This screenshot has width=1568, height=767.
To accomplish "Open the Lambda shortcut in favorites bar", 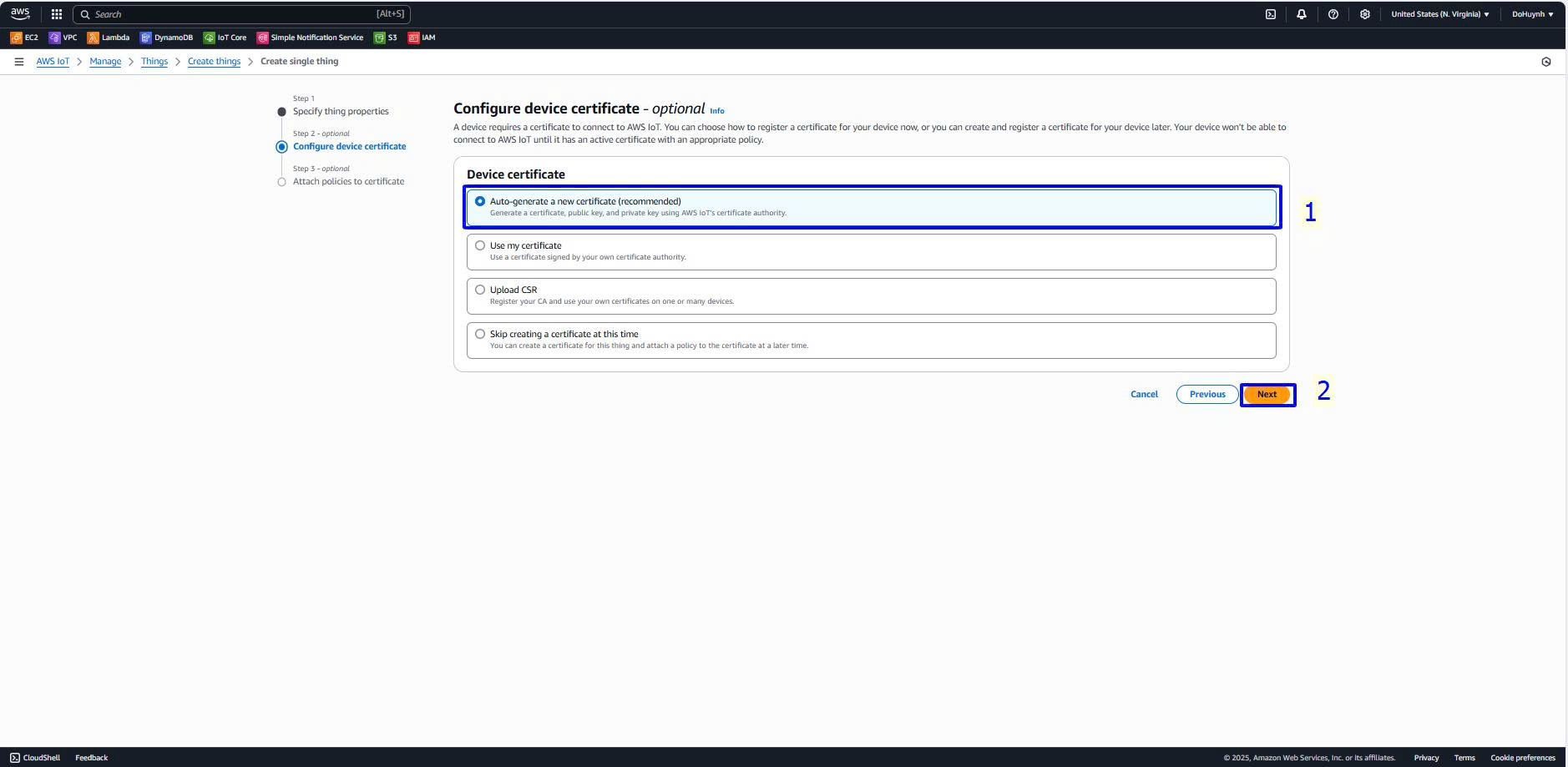I will pos(109,38).
